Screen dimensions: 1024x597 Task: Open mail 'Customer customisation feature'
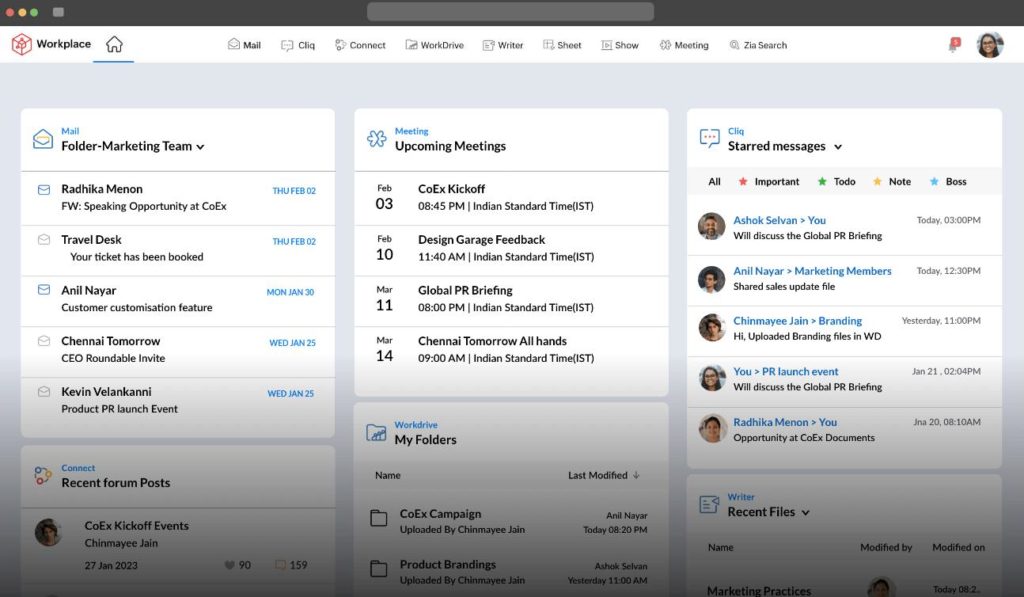(136, 308)
